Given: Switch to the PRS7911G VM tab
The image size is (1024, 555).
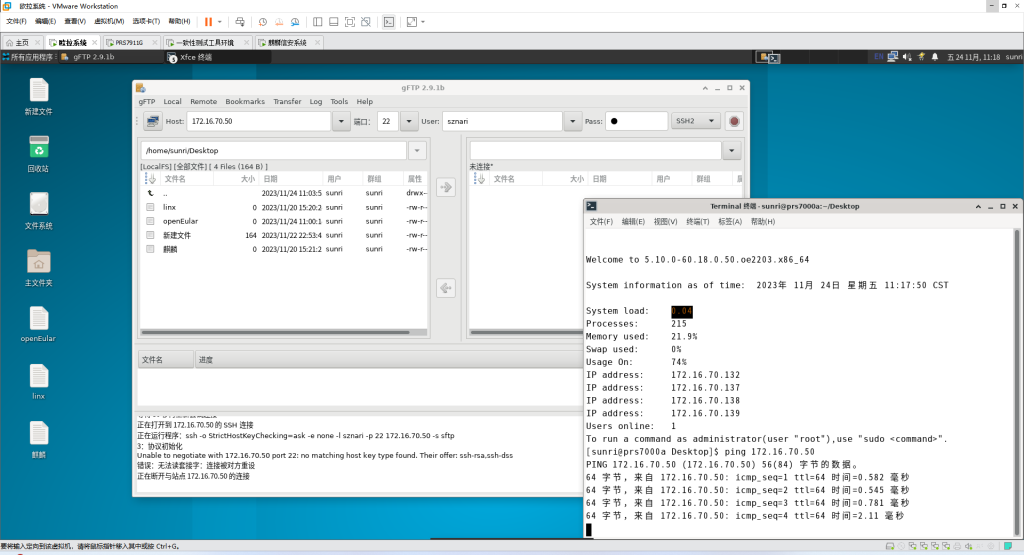Looking at the screenshot, I should [130, 43].
